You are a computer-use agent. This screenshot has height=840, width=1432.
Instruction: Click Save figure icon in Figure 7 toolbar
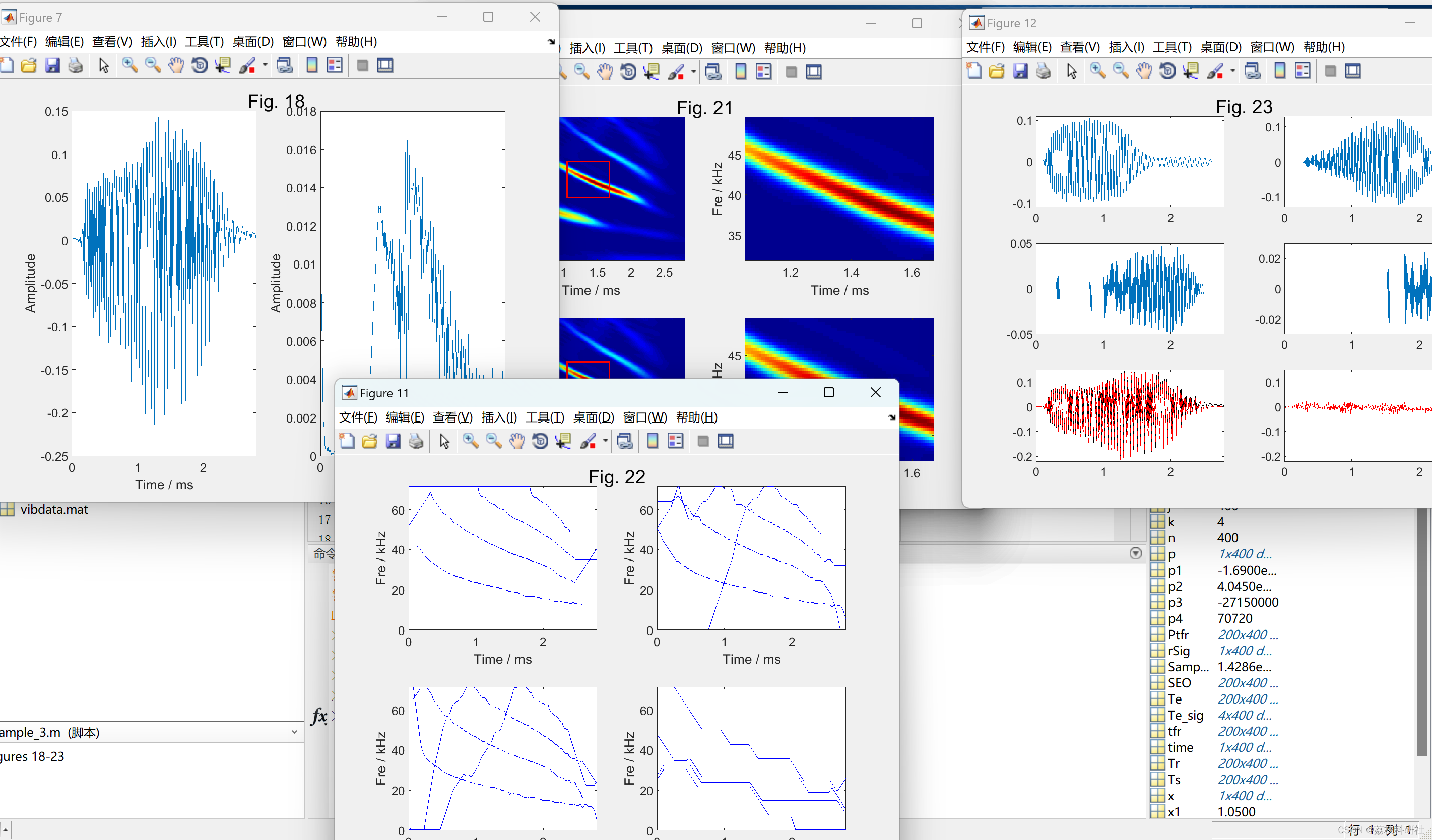(52, 65)
